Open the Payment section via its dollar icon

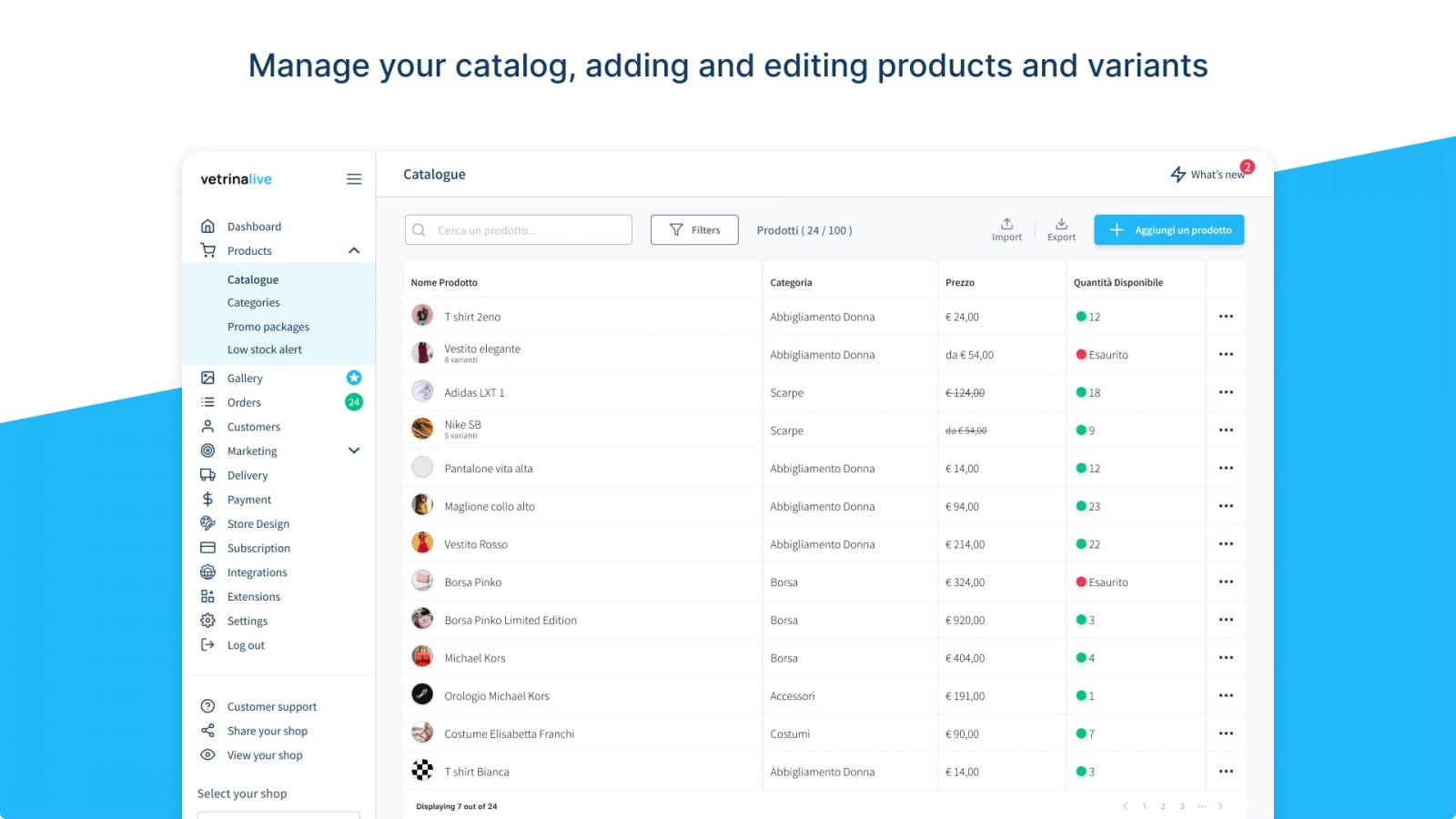tap(208, 499)
